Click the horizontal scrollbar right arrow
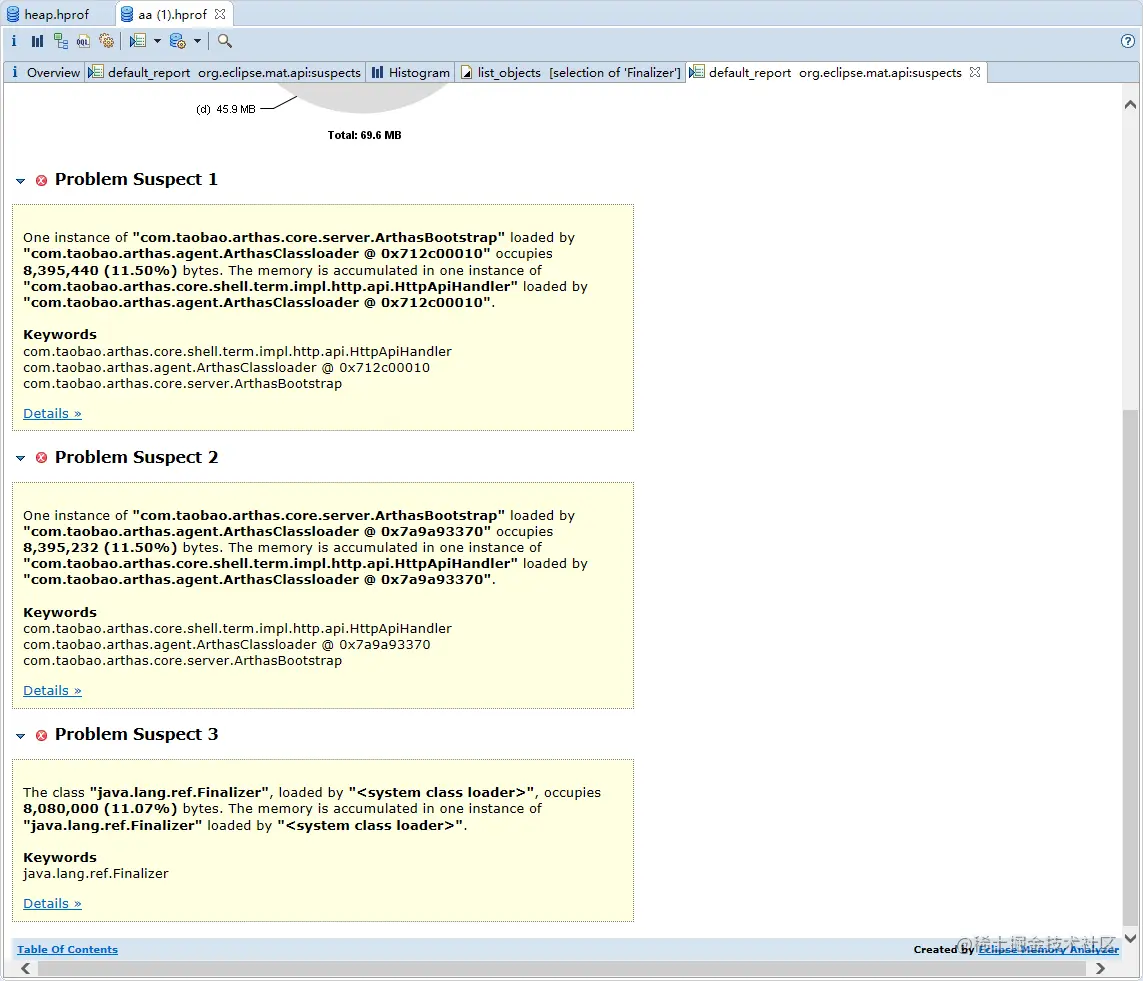 click(x=1100, y=968)
